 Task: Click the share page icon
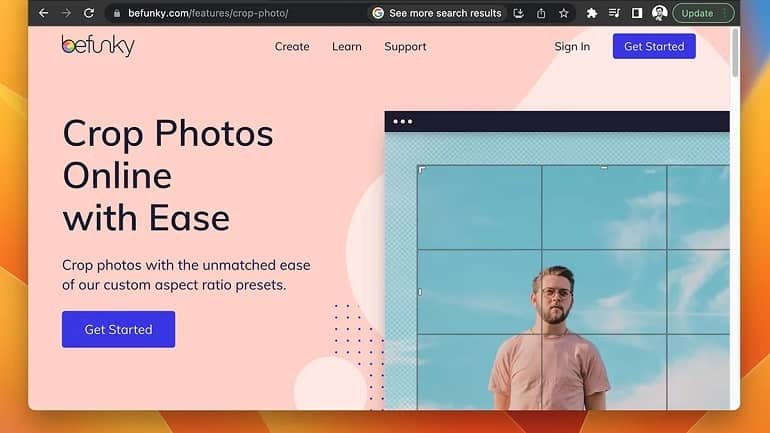click(541, 13)
